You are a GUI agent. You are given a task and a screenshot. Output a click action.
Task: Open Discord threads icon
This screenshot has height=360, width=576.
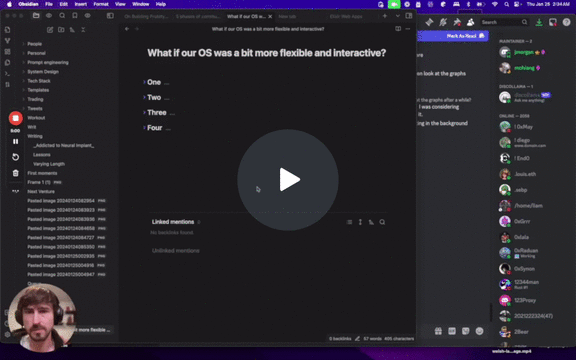(x=429, y=22)
